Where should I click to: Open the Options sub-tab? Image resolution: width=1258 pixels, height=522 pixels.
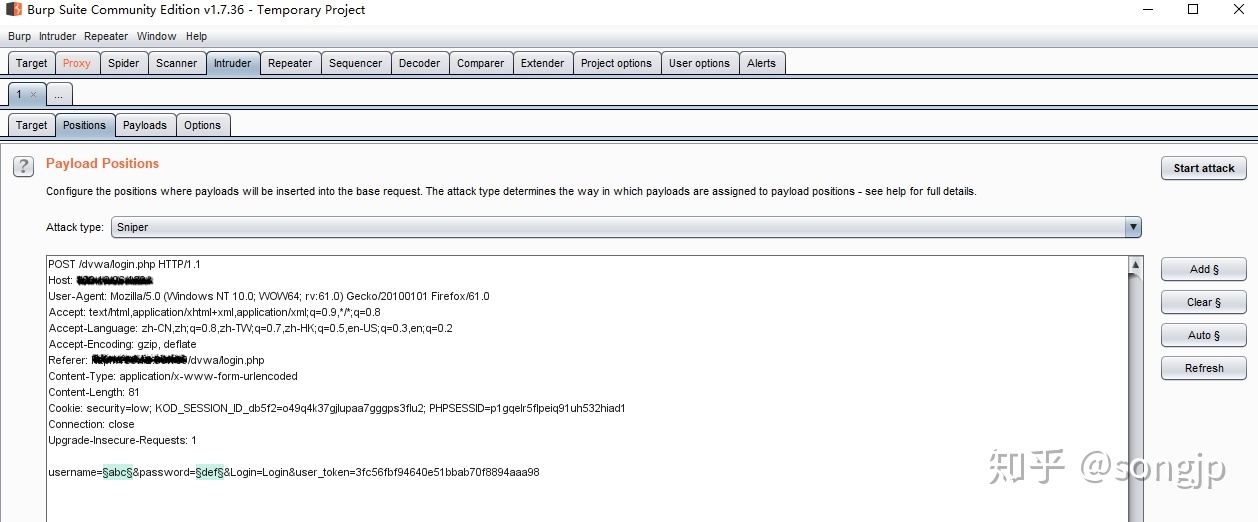[202, 126]
